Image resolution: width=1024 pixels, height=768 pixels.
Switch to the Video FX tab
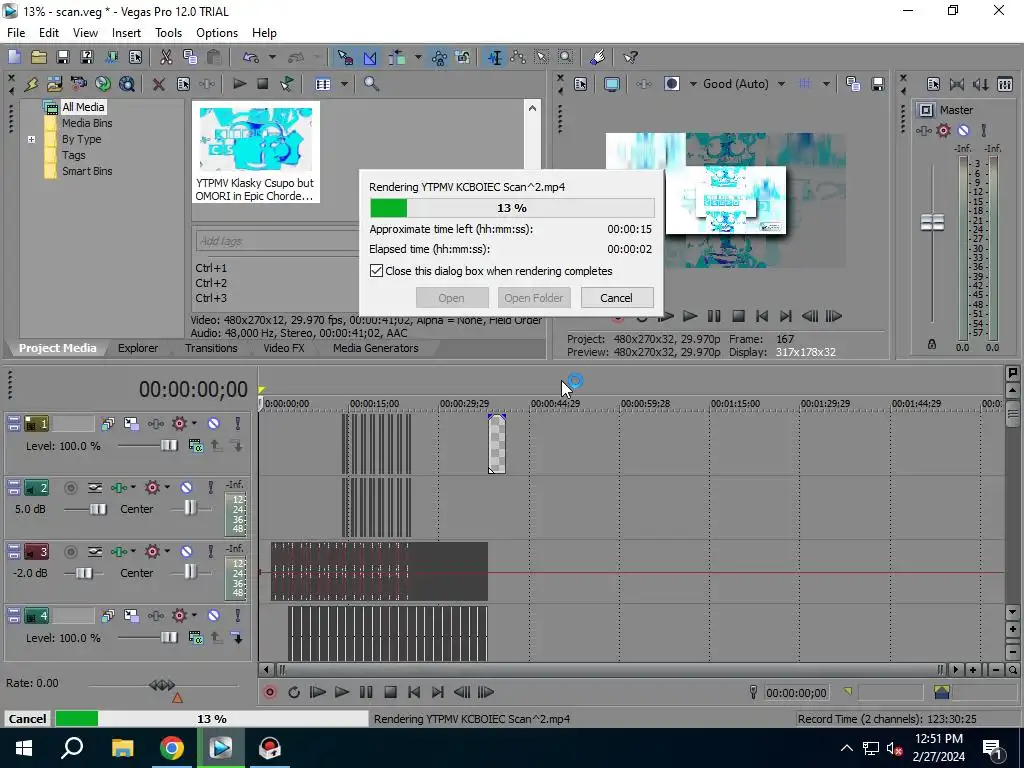283,348
